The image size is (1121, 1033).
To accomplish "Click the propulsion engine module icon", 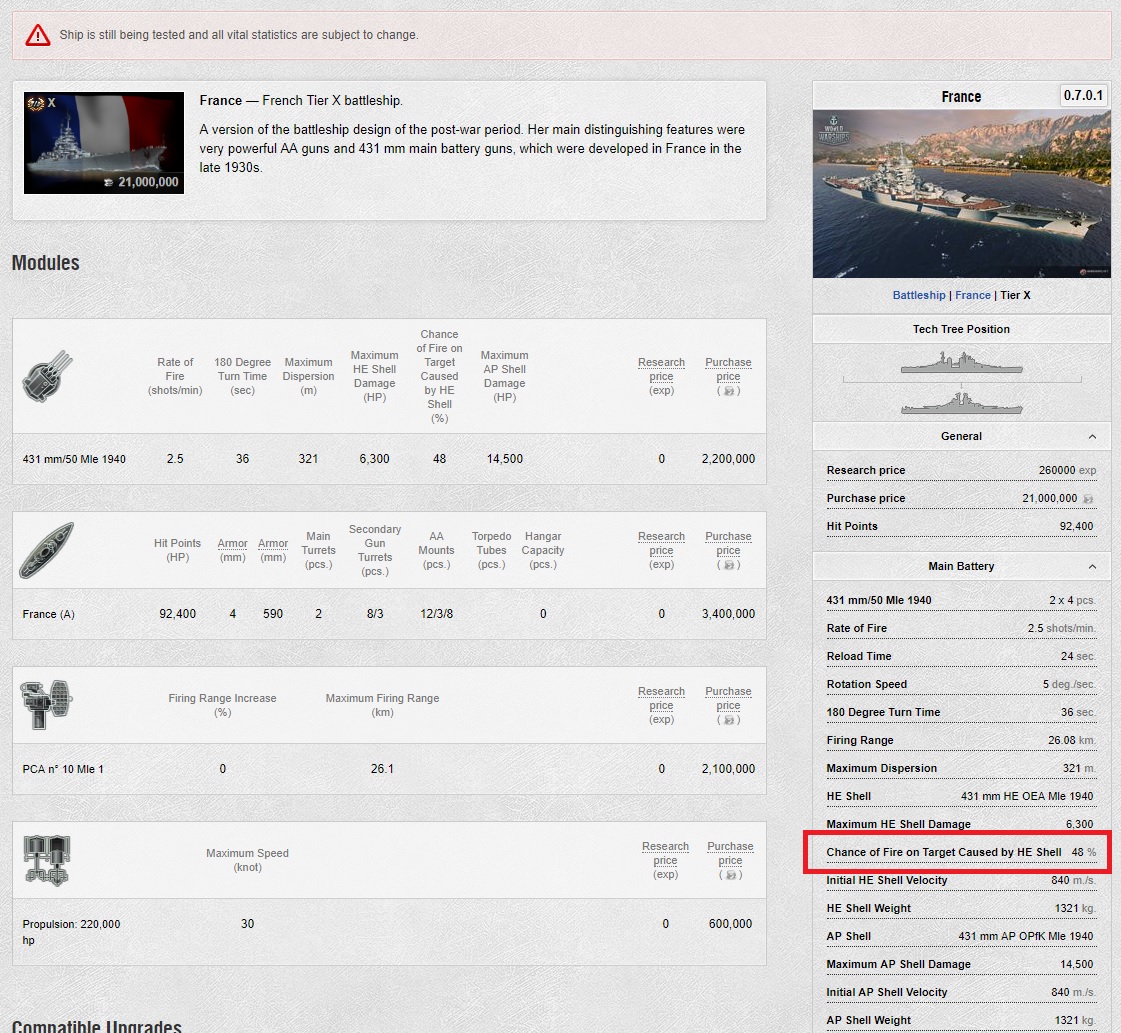I will (46, 860).
